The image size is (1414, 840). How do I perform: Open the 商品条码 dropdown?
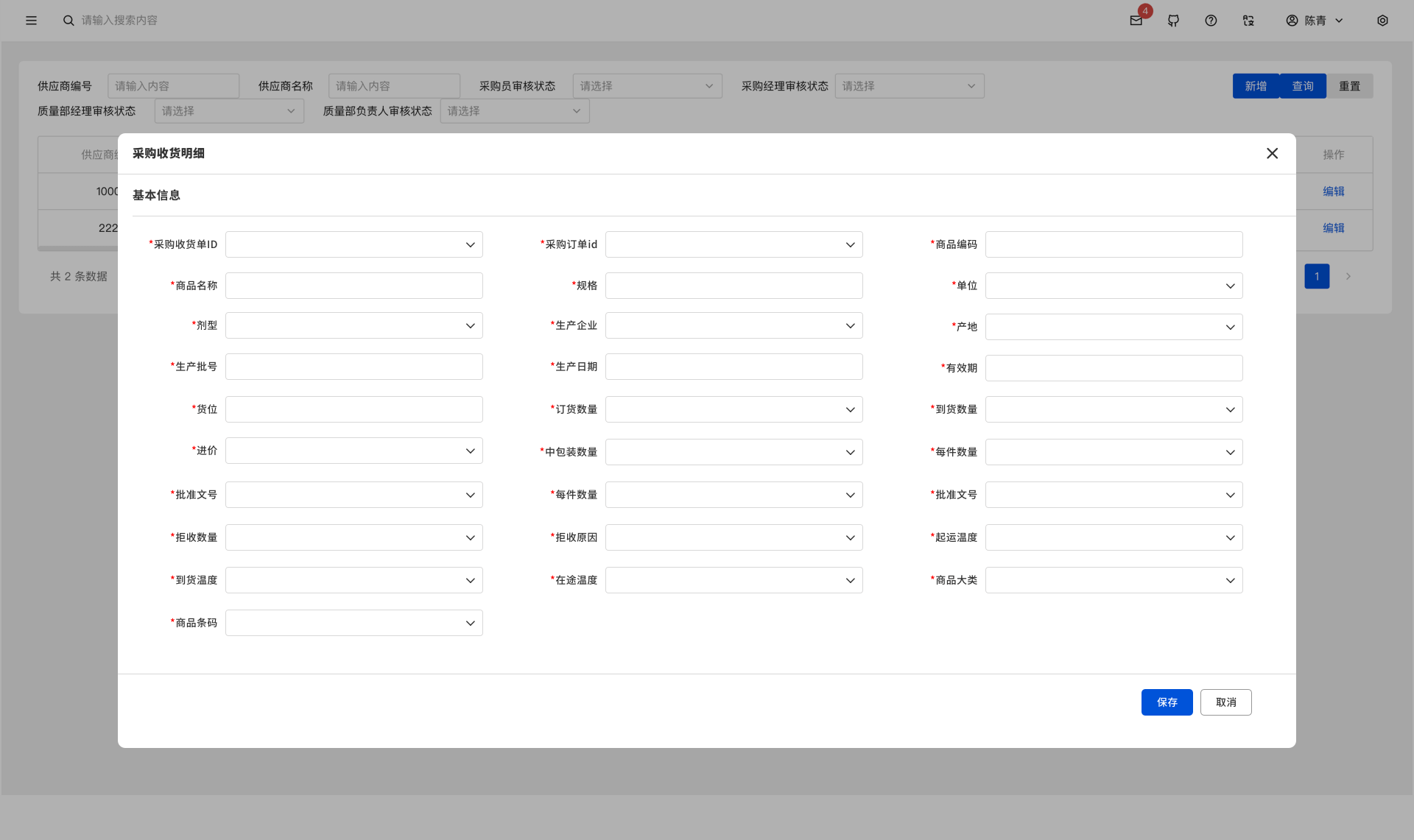(x=353, y=623)
